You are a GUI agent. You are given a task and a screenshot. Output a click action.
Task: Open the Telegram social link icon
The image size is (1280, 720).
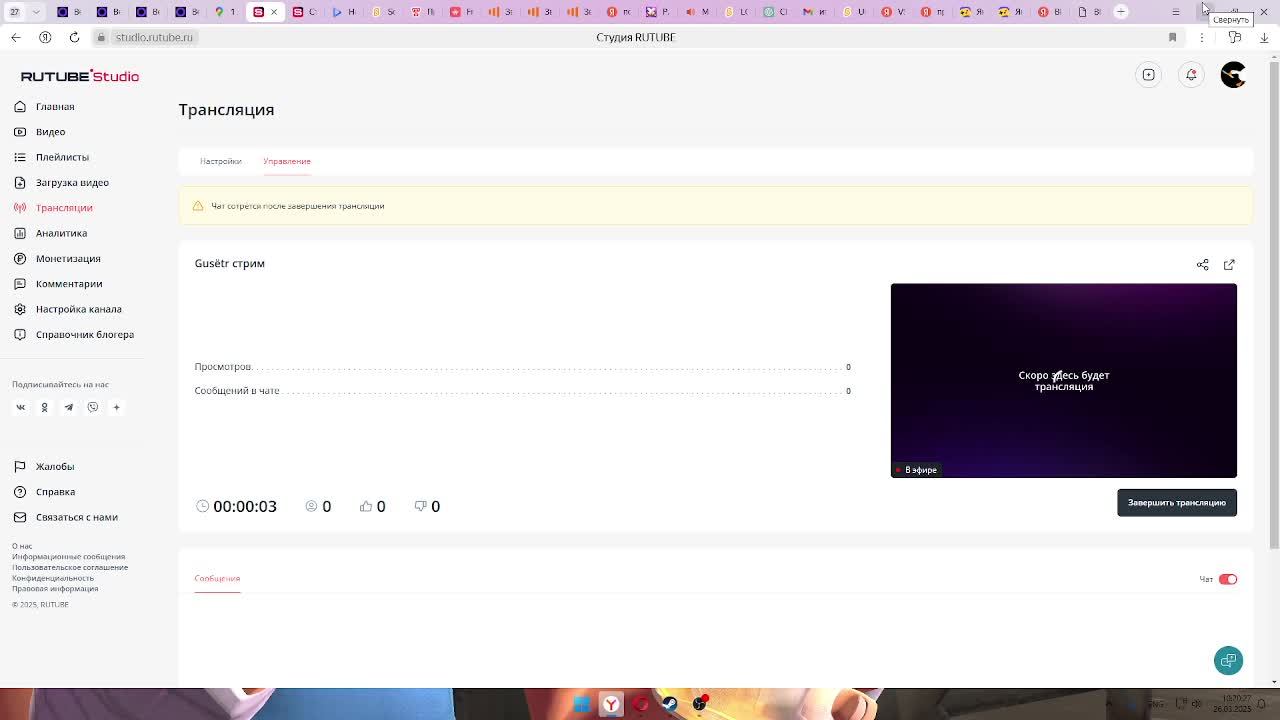pyautogui.click(x=68, y=407)
